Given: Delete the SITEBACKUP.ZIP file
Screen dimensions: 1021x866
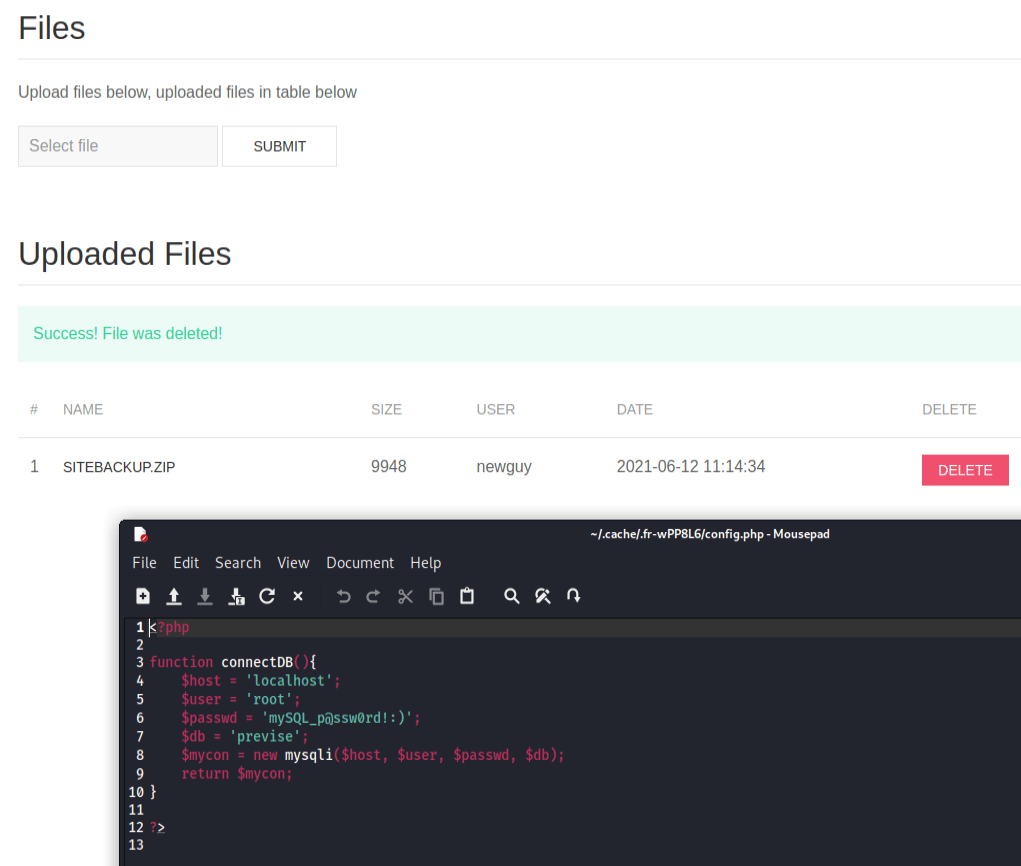Looking at the screenshot, I should tap(964, 470).
